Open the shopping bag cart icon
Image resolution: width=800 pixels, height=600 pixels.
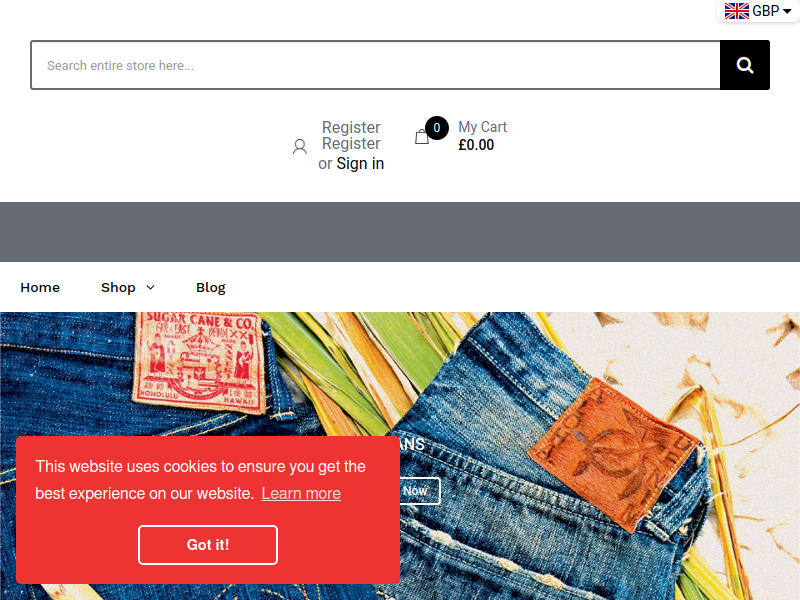(422, 137)
